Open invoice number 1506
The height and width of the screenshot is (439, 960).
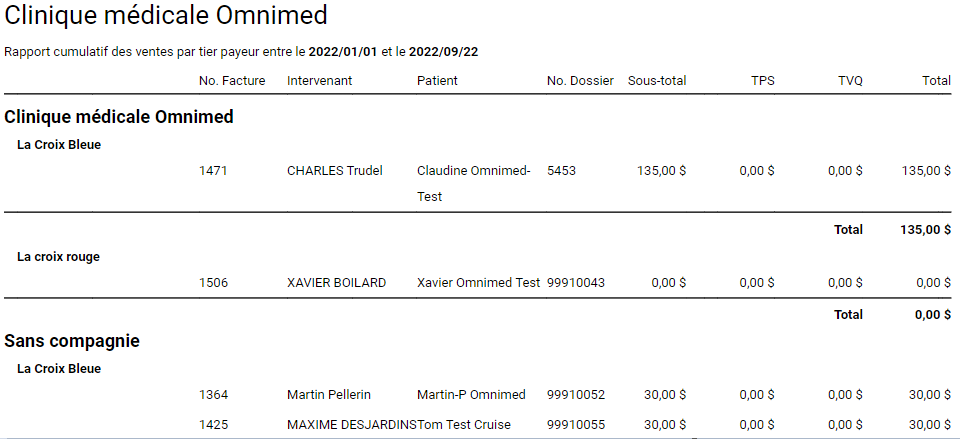(x=213, y=283)
